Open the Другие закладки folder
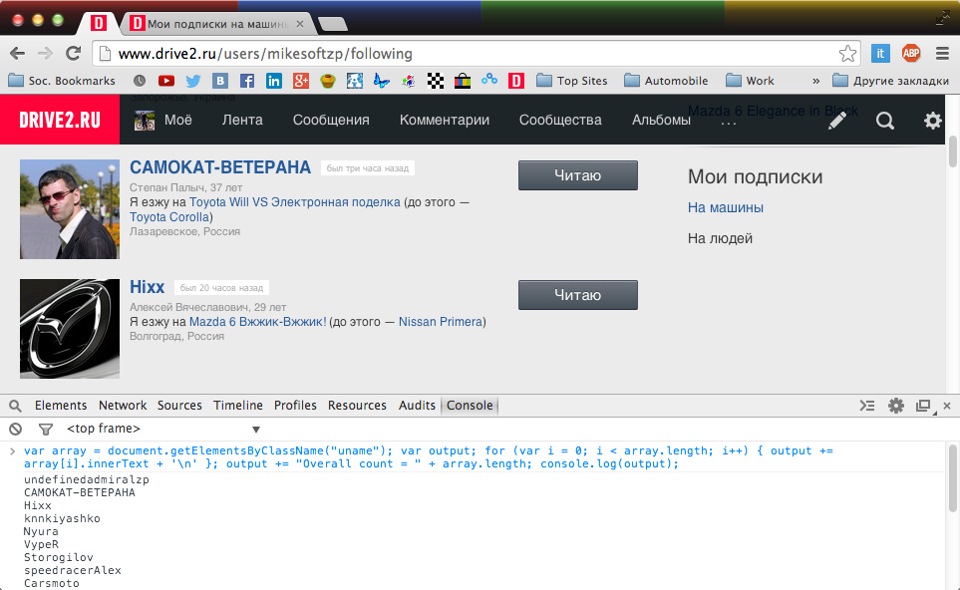The height and width of the screenshot is (590, 960). [890, 81]
